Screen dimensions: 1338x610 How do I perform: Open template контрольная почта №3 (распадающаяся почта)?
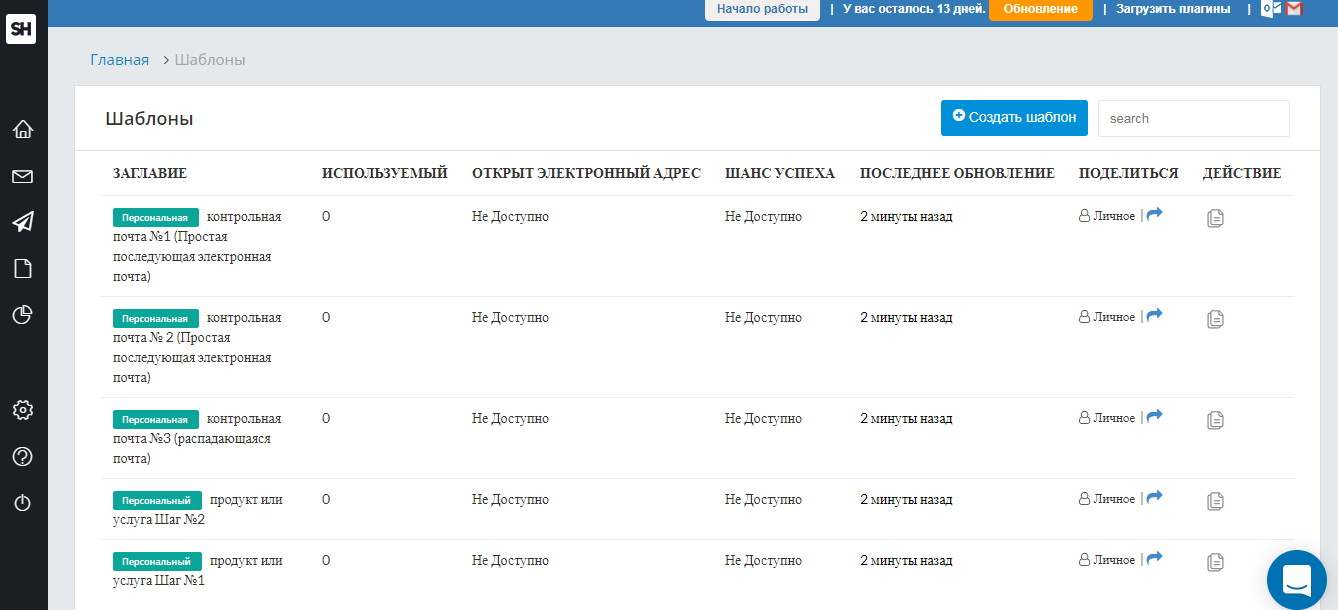197,438
